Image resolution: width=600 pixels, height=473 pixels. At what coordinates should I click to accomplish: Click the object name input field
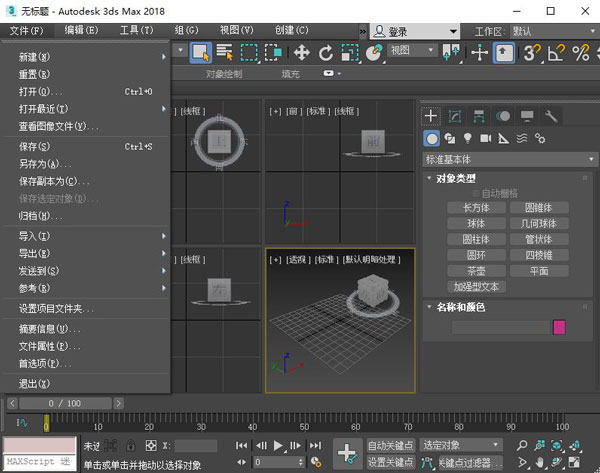501,328
